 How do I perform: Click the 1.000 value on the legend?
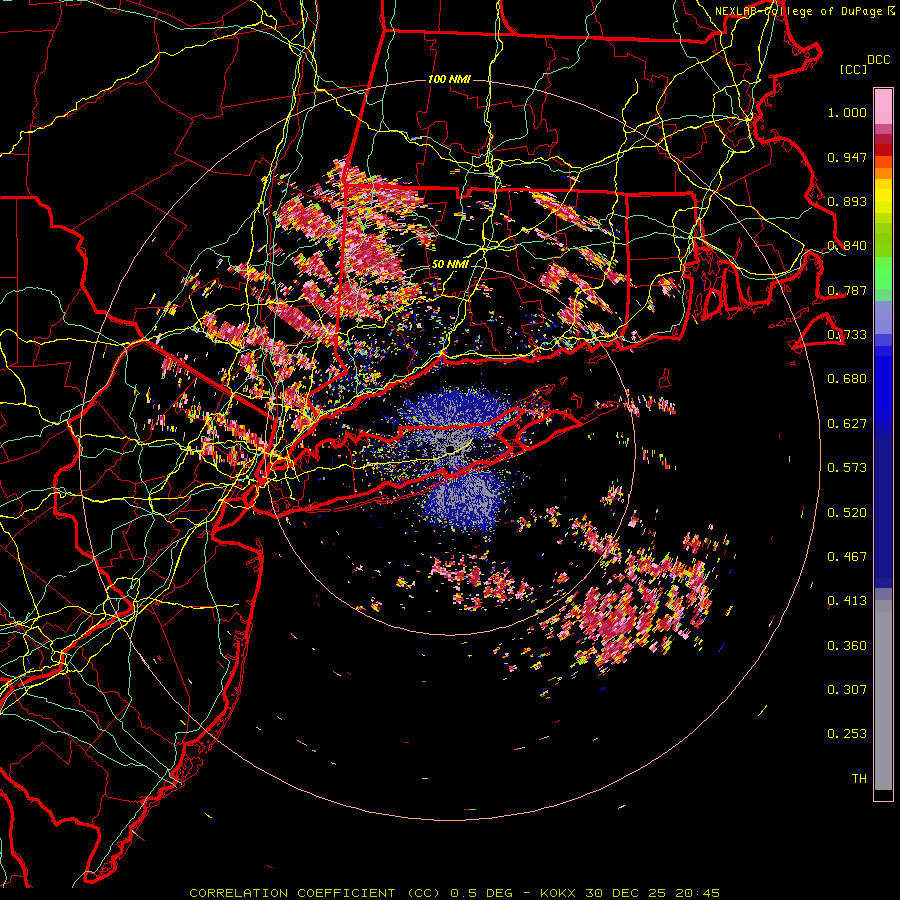tap(847, 112)
